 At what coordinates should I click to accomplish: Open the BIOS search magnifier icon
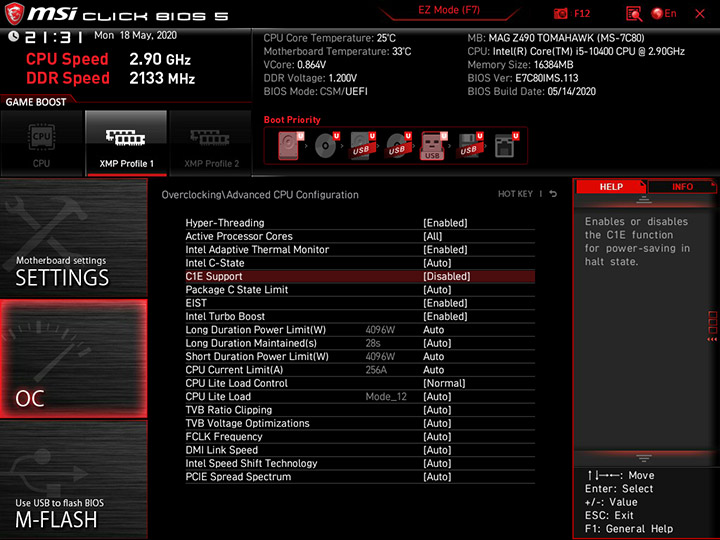pyautogui.click(x=634, y=14)
